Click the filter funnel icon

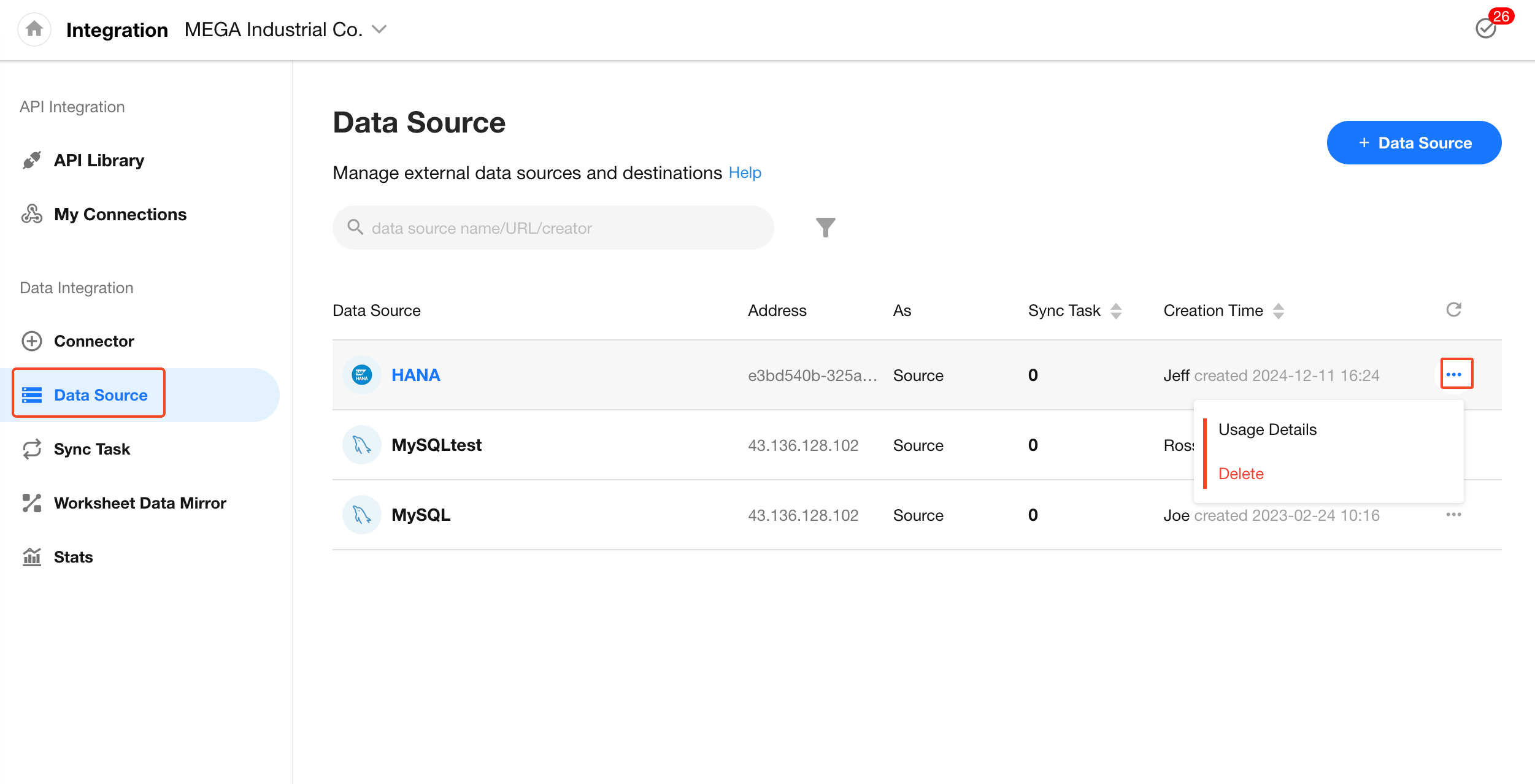(x=825, y=228)
